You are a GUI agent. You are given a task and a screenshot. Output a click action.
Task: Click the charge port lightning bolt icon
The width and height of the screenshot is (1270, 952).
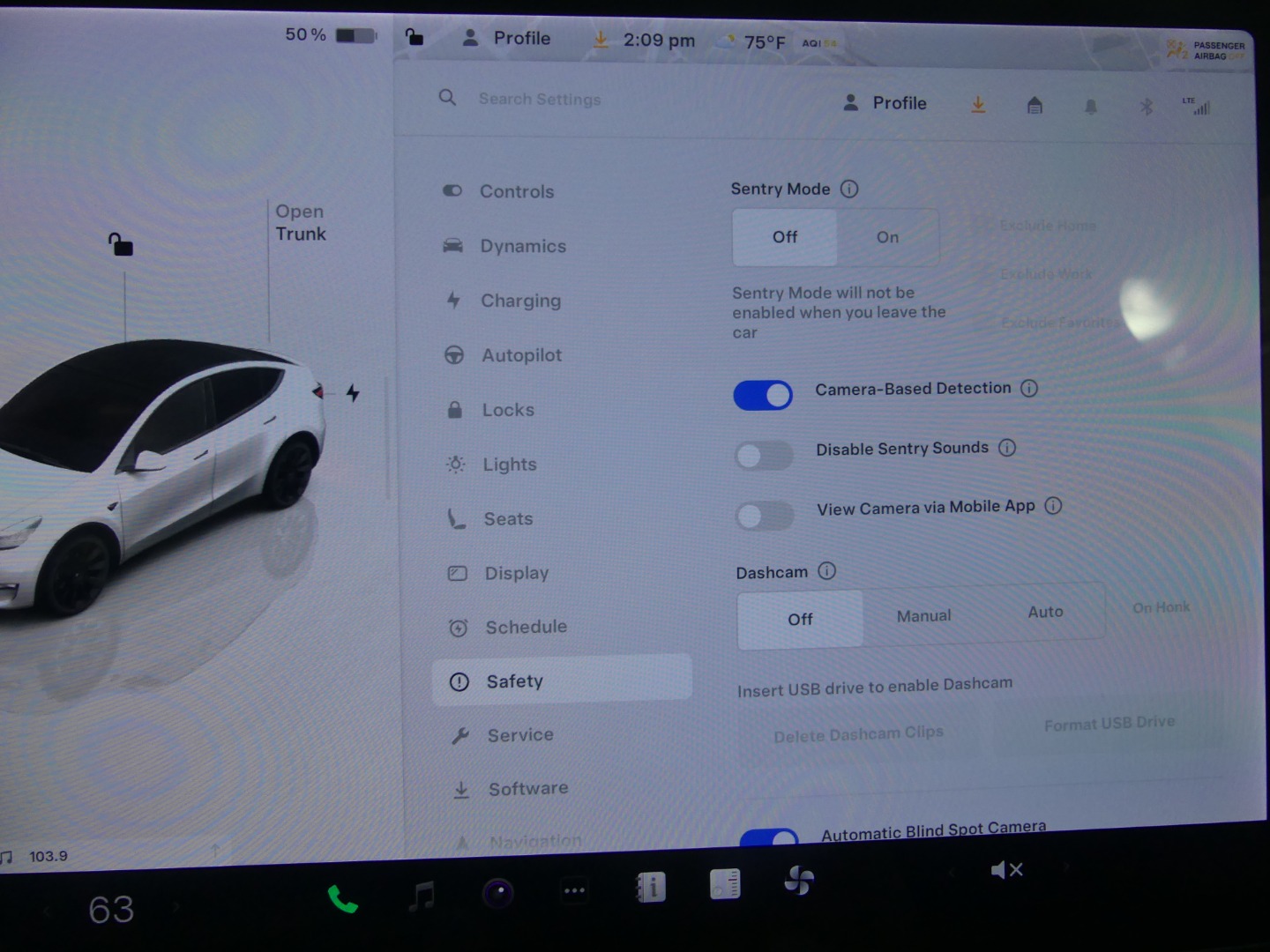coord(353,393)
